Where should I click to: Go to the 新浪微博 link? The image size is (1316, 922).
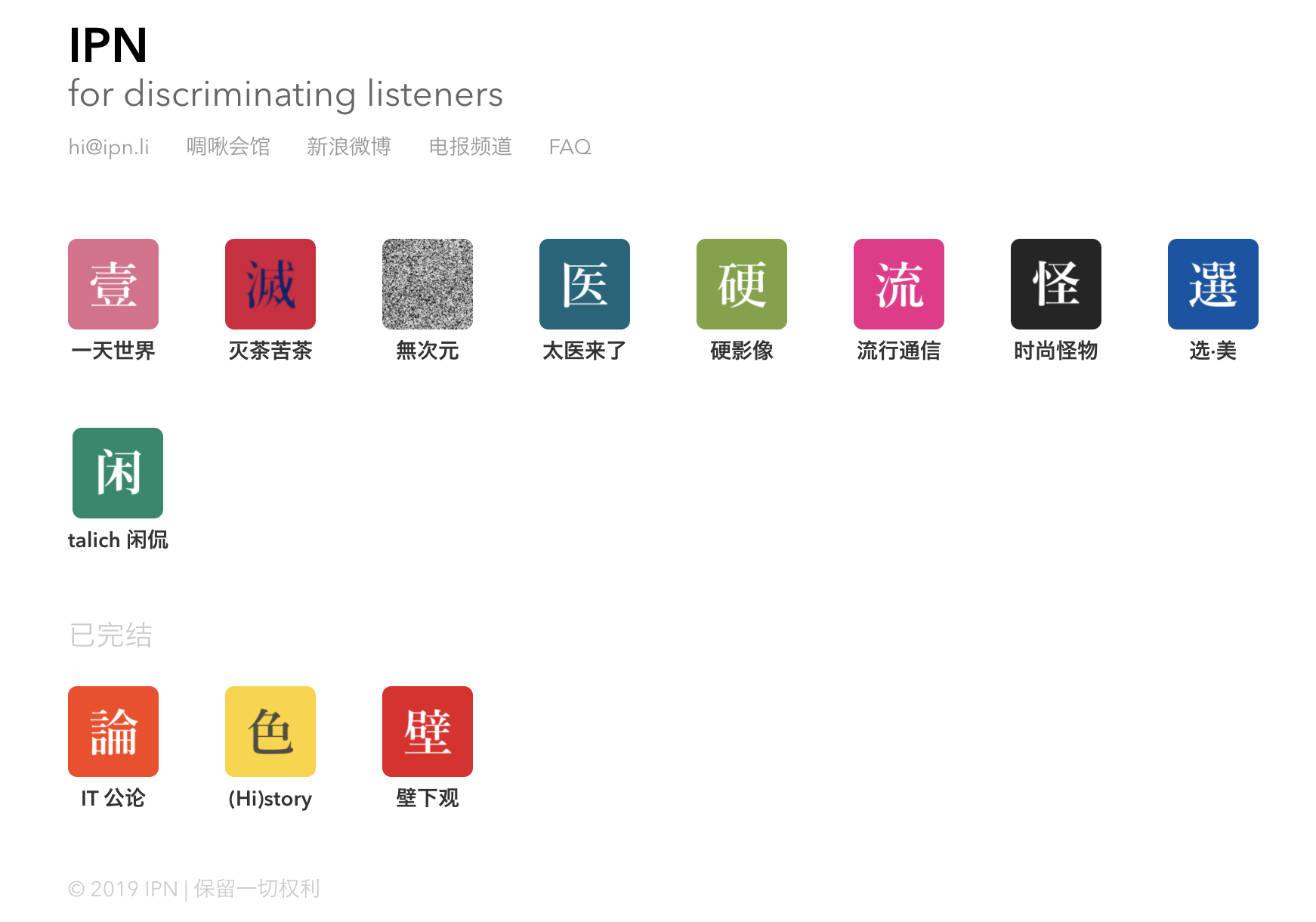click(349, 147)
